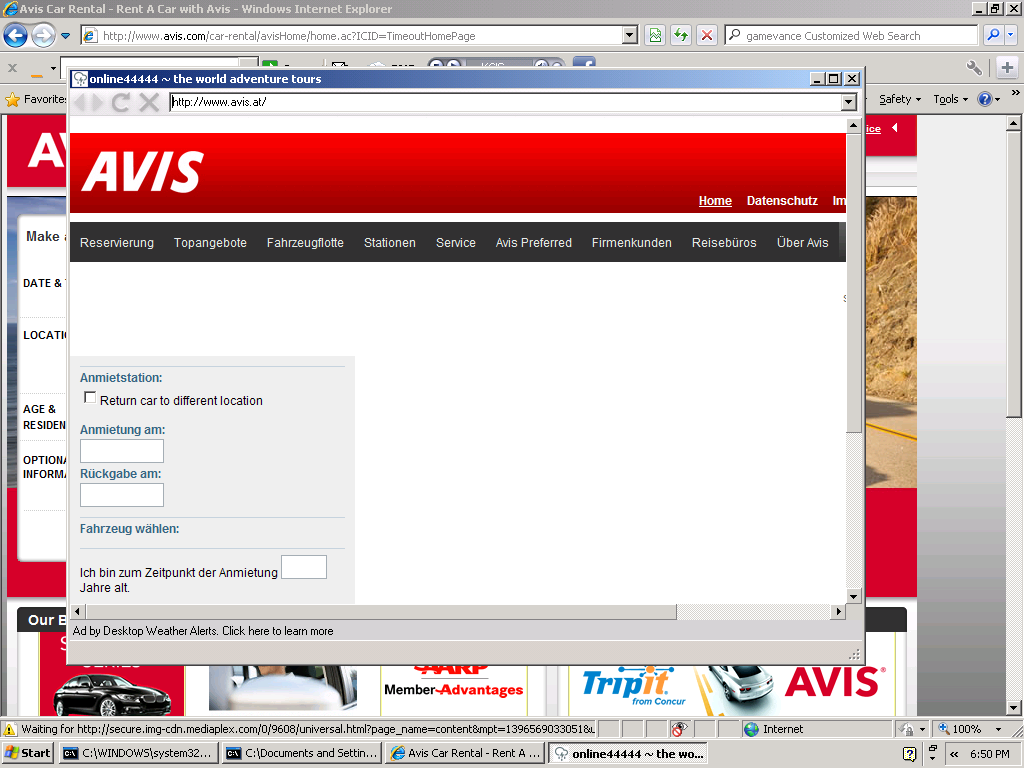This screenshot has height=768, width=1024.
Task: Open recent pages dropdown beside the forward button
Action: click(65, 36)
